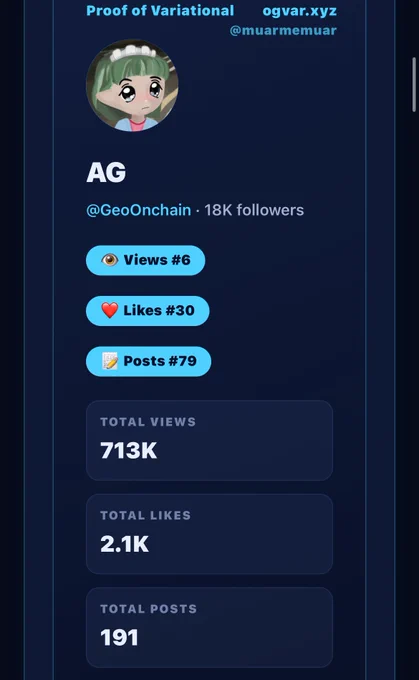419x680 pixels.
Task: Open the @GeoOnchain profile handle
Action: [x=138, y=210]
